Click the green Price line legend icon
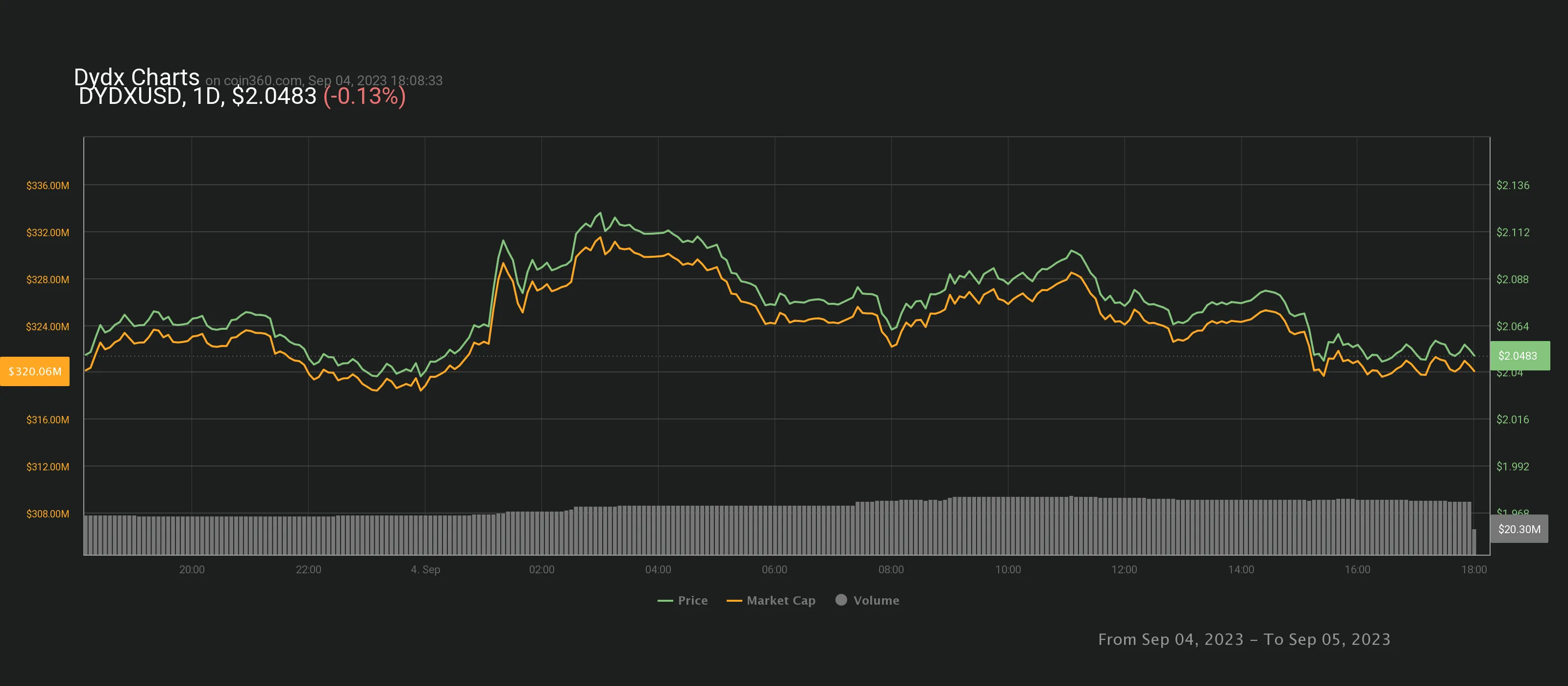This screenshot has height=686, width=1568. click(x=665, y=601)
